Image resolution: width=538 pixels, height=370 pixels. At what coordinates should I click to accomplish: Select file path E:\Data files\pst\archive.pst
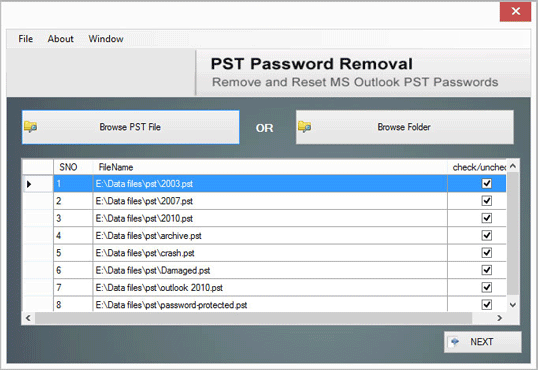click(x=148, y=236)
